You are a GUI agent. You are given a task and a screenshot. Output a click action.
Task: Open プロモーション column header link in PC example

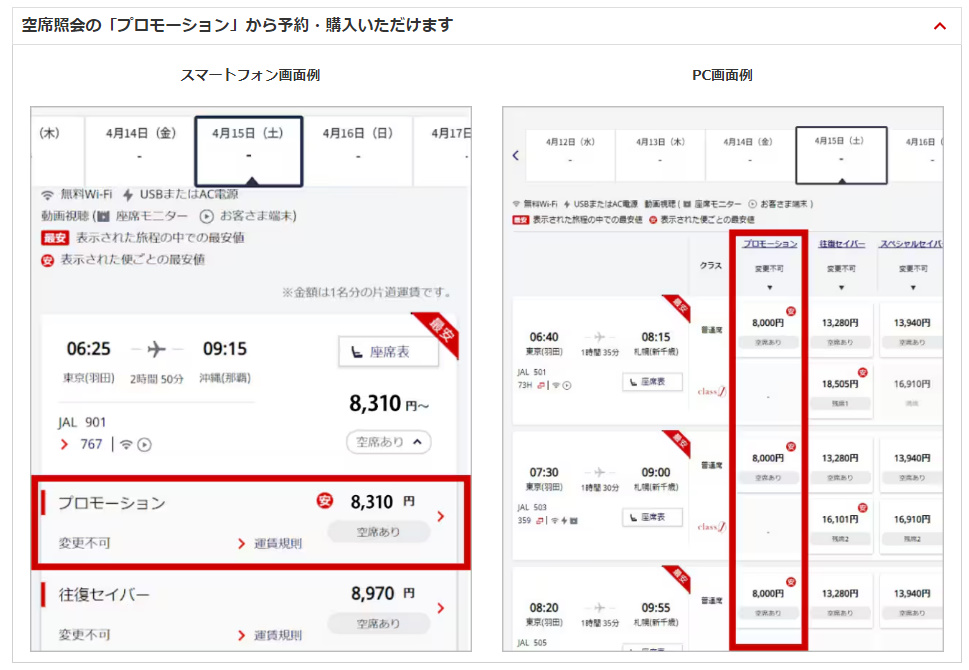click(x=769, y=243)
